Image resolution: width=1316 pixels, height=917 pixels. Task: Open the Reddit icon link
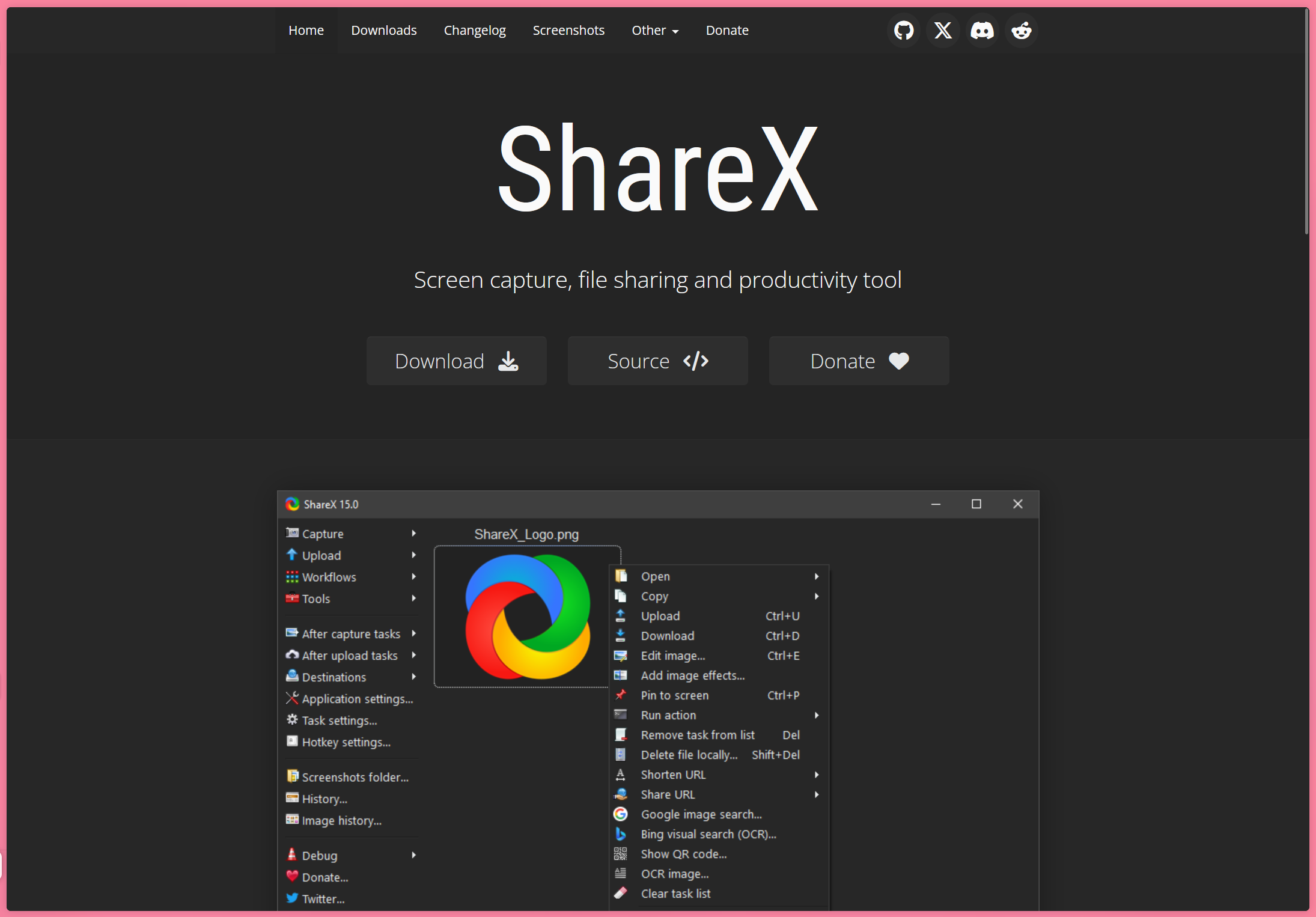coord(1021,30)
